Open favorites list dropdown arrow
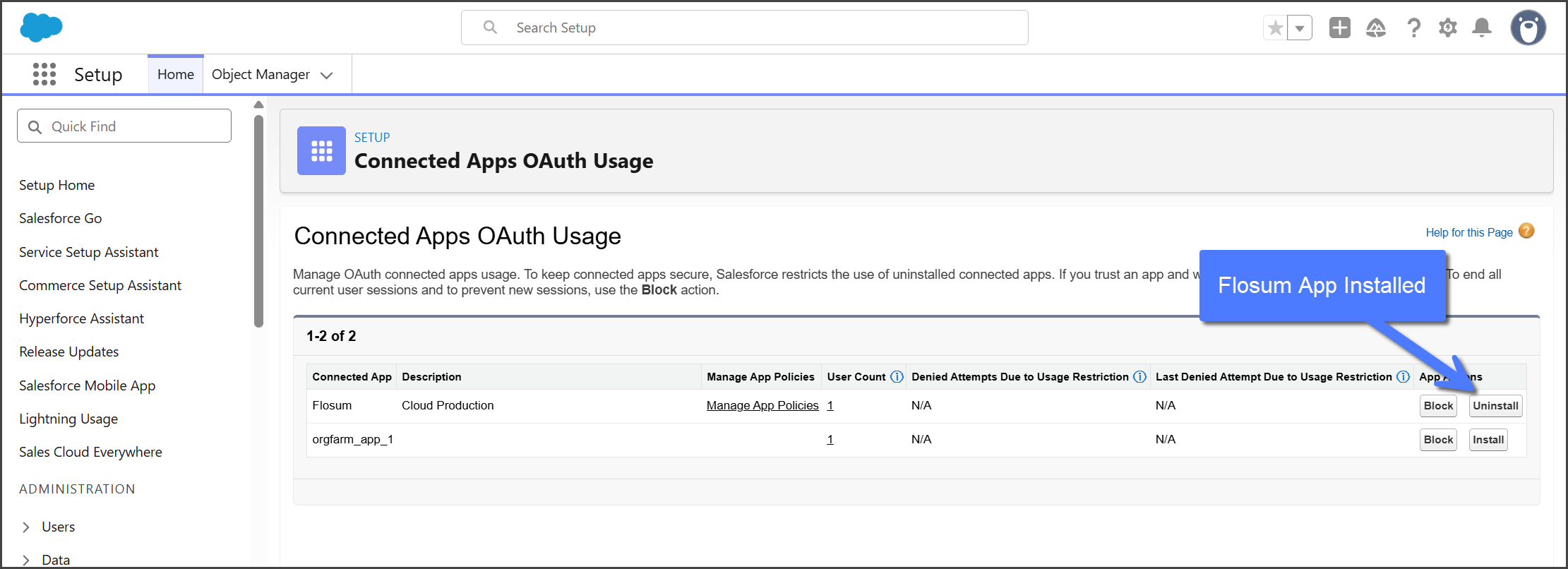This screenshot has height=569, width=1568. (x=1300, y=28)
